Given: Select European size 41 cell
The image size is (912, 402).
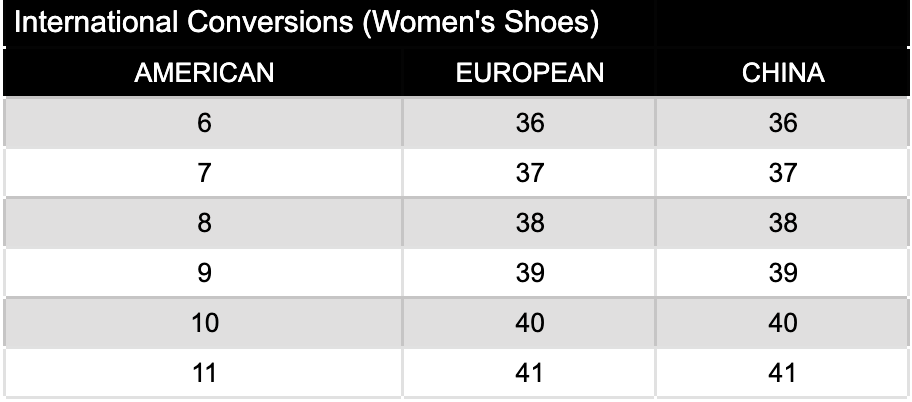Looking at the screenshot, I should point(529,373).
